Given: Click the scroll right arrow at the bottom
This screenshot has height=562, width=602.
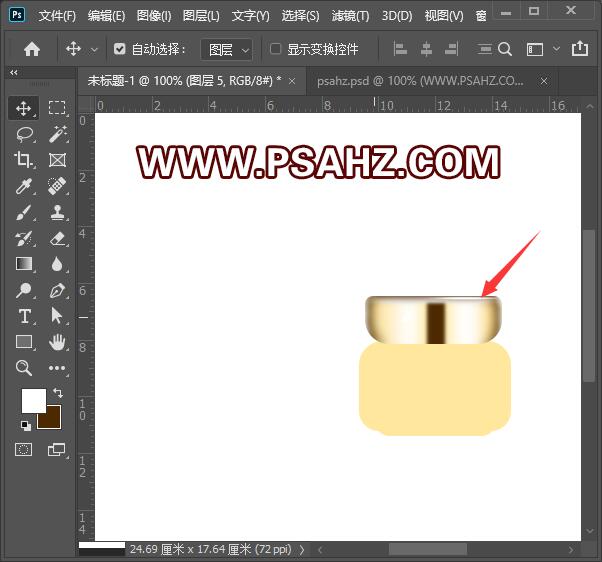Looking at the screenshot, I should click(x=571, y=550).
